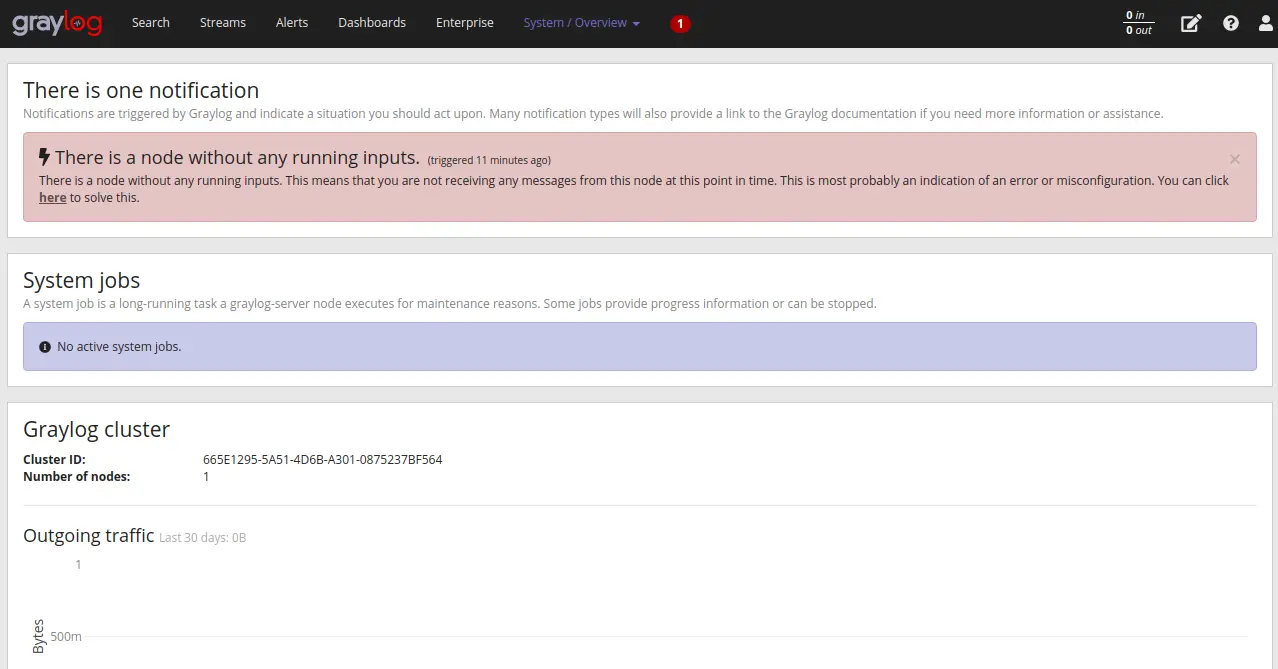Open the Alerts page

click(x=292, y=23)
